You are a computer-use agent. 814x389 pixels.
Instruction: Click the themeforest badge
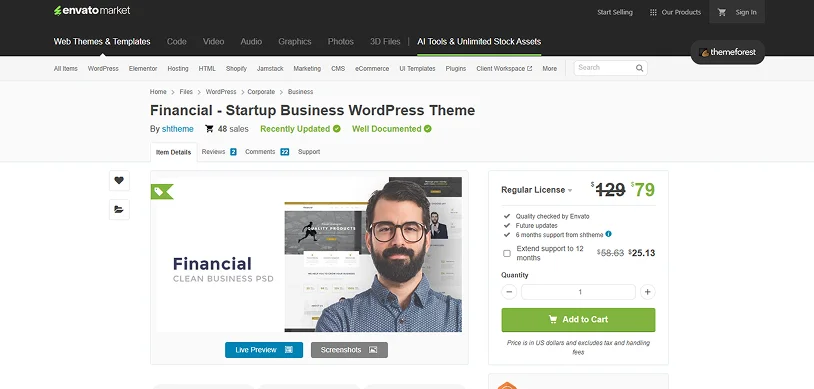[727, 52]
